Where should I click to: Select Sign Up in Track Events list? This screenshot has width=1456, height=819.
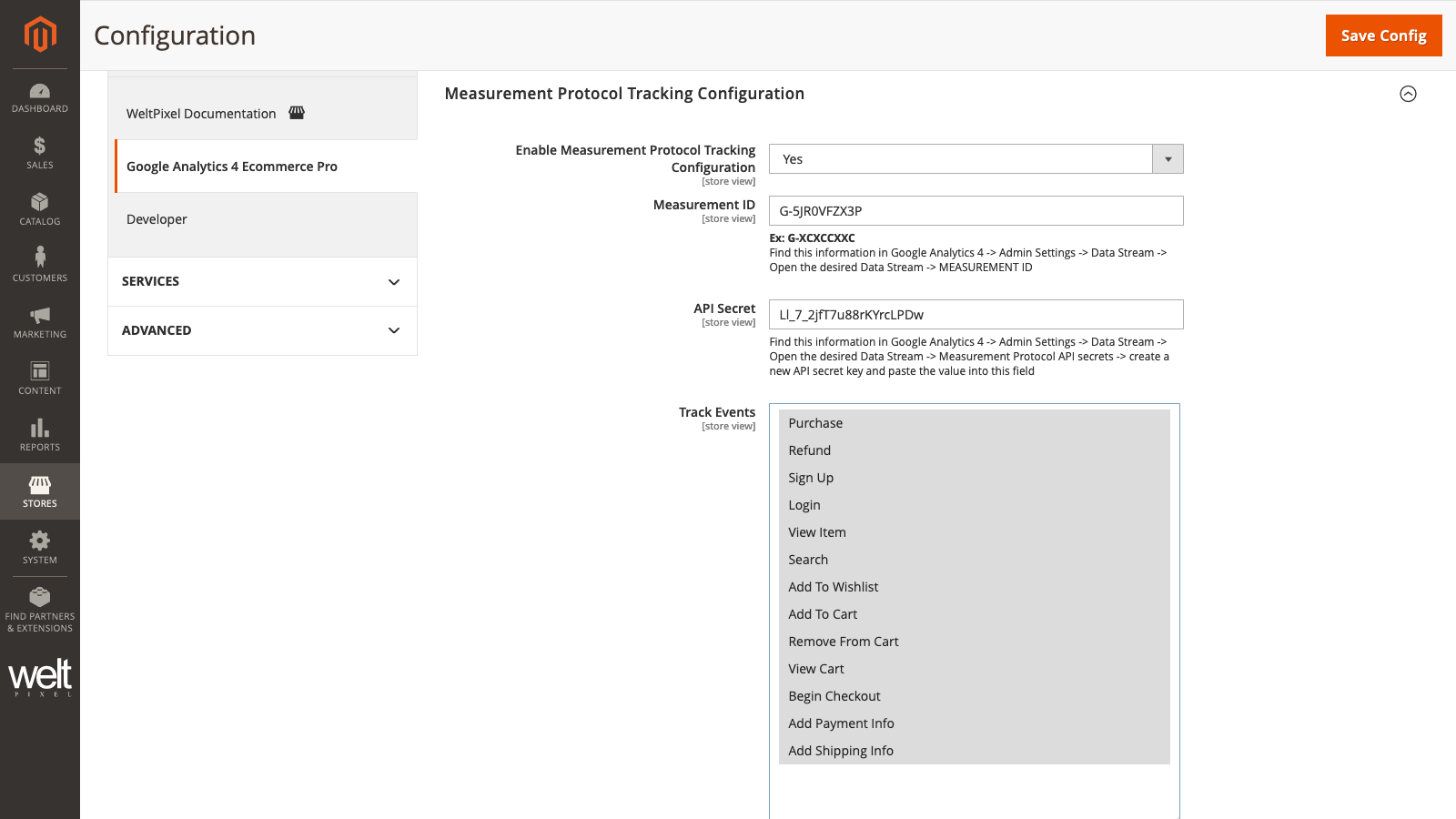(974, 478)
